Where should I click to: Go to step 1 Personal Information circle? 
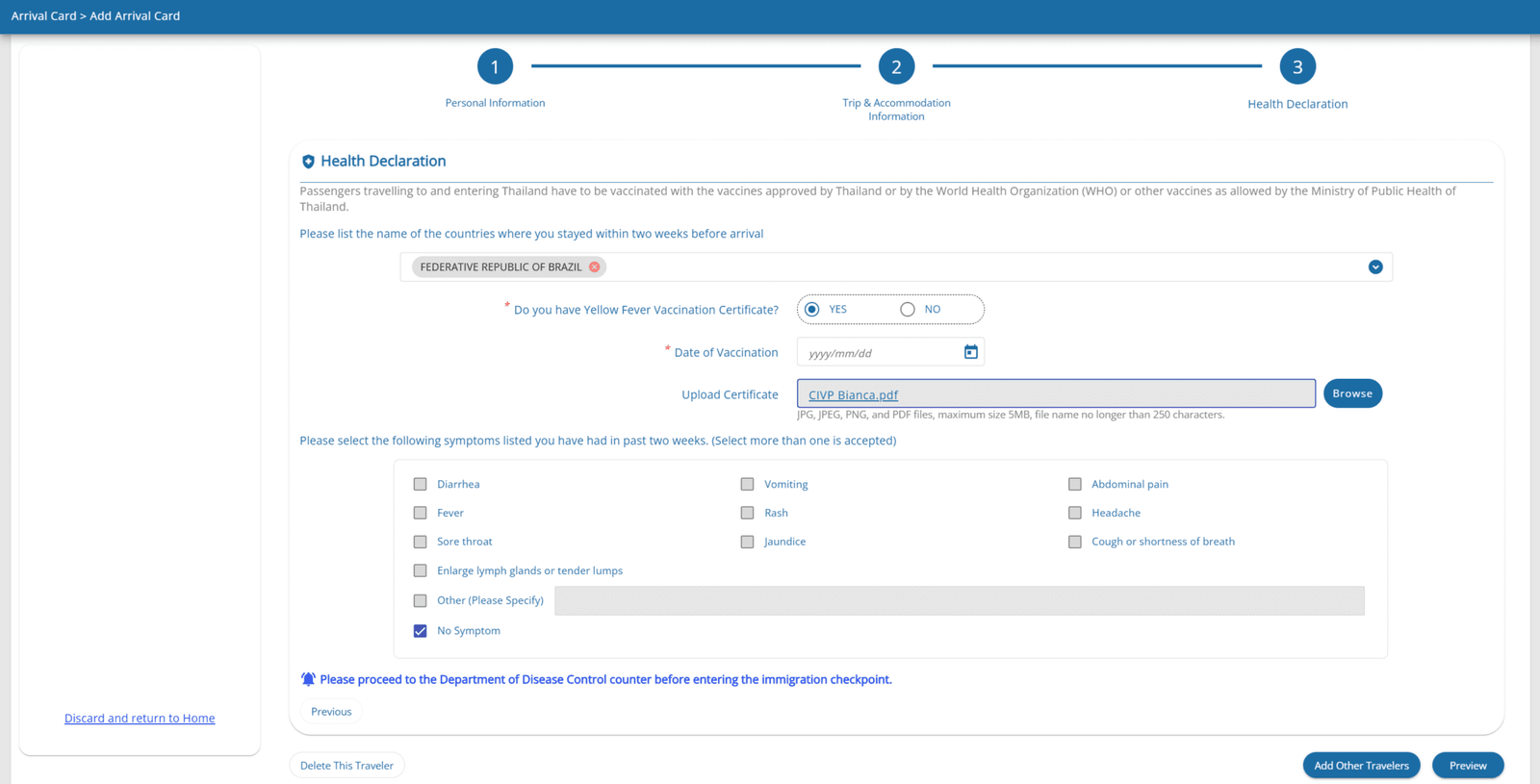point(495,66)
